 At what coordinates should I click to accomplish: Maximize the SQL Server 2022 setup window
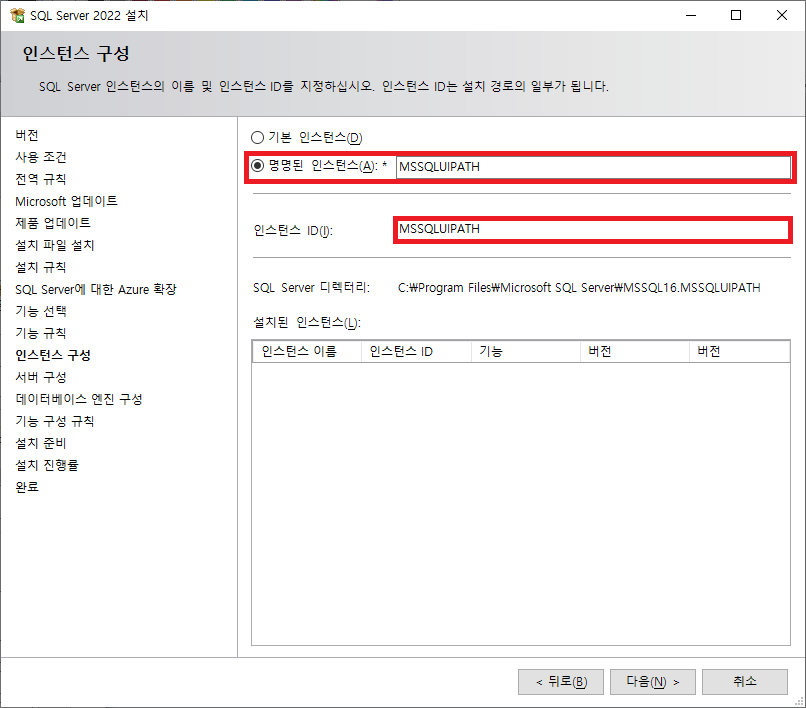click(x=736, y=15)
